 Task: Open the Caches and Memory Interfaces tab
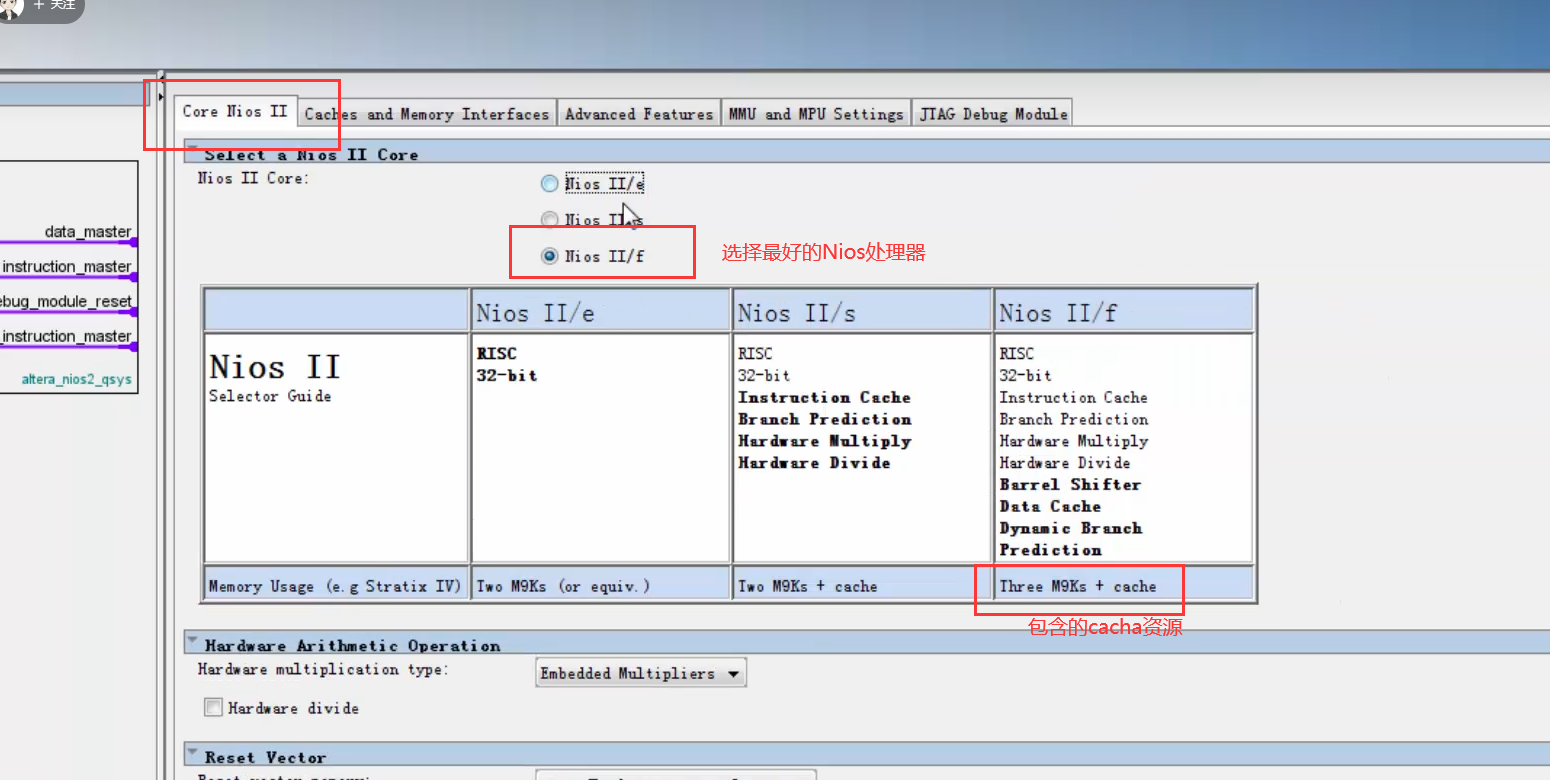pyautogui.click(x=427, y=114)
